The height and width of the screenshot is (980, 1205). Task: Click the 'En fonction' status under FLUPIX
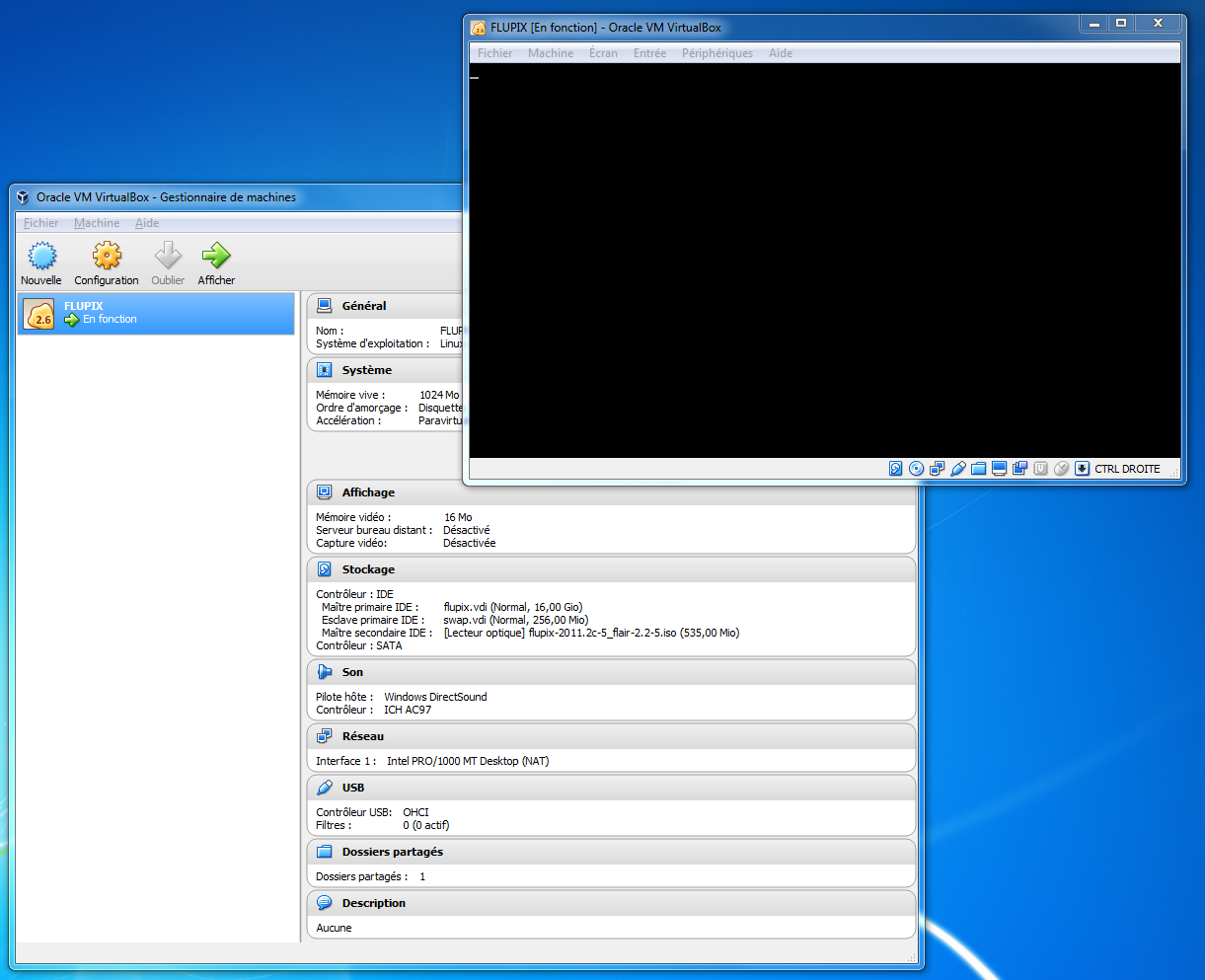(110, 319)
